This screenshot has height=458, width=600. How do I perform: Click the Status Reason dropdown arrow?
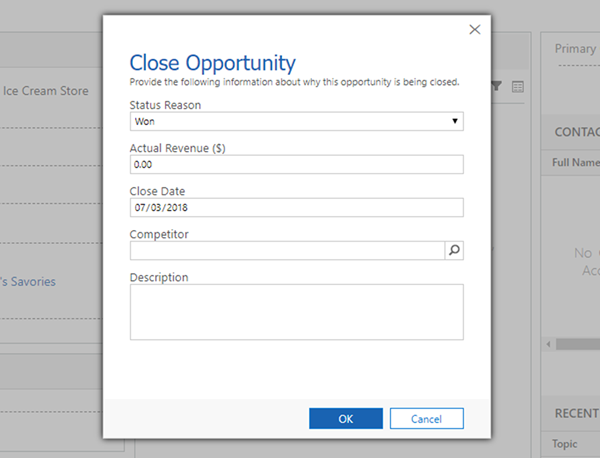(455, 121)
